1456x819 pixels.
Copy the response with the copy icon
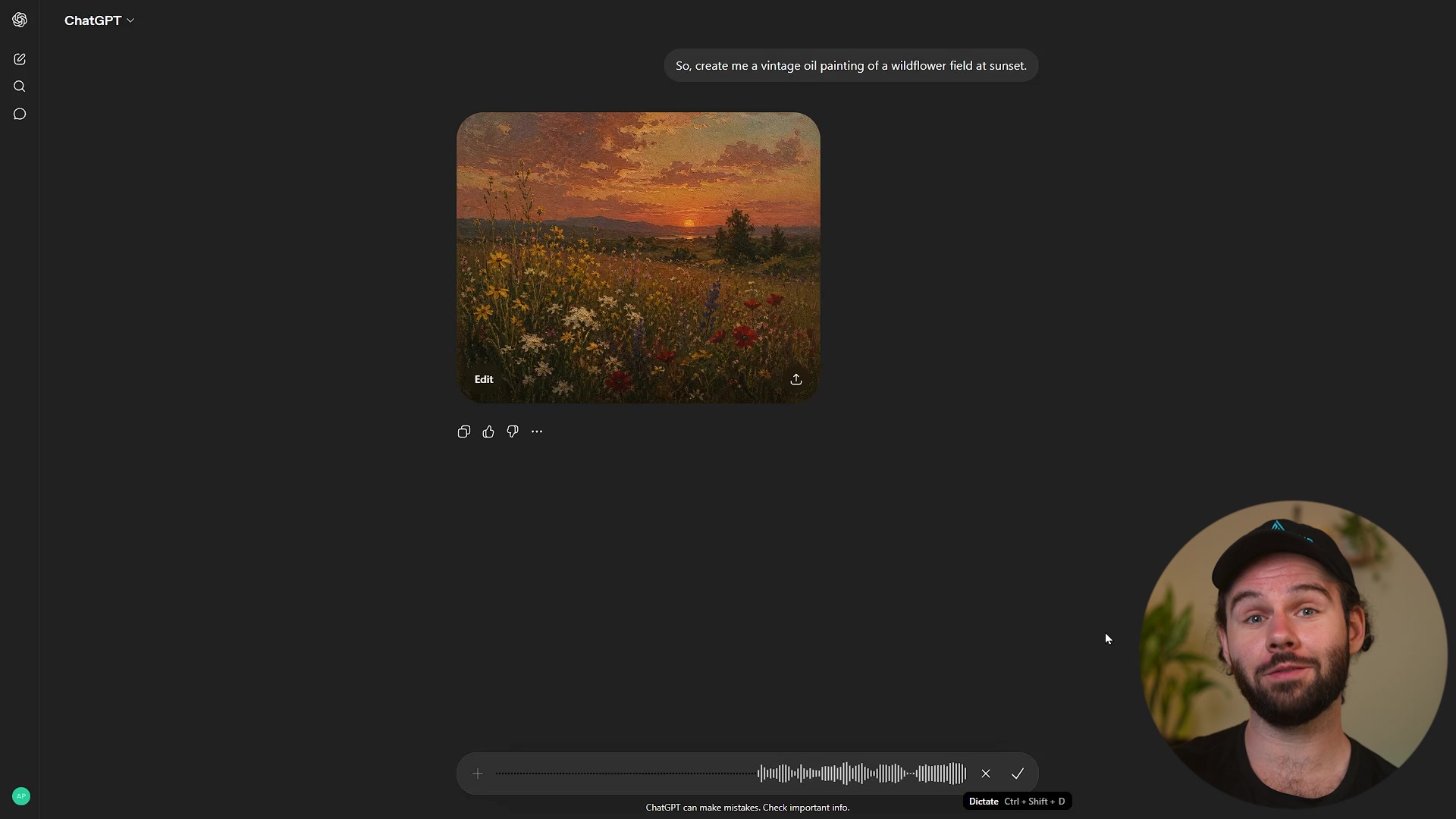tap(464, 431)
